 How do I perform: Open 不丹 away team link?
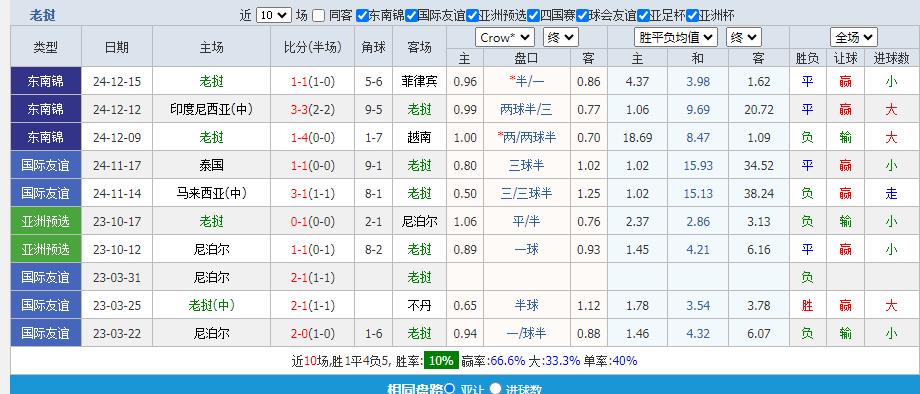point(420,305)
